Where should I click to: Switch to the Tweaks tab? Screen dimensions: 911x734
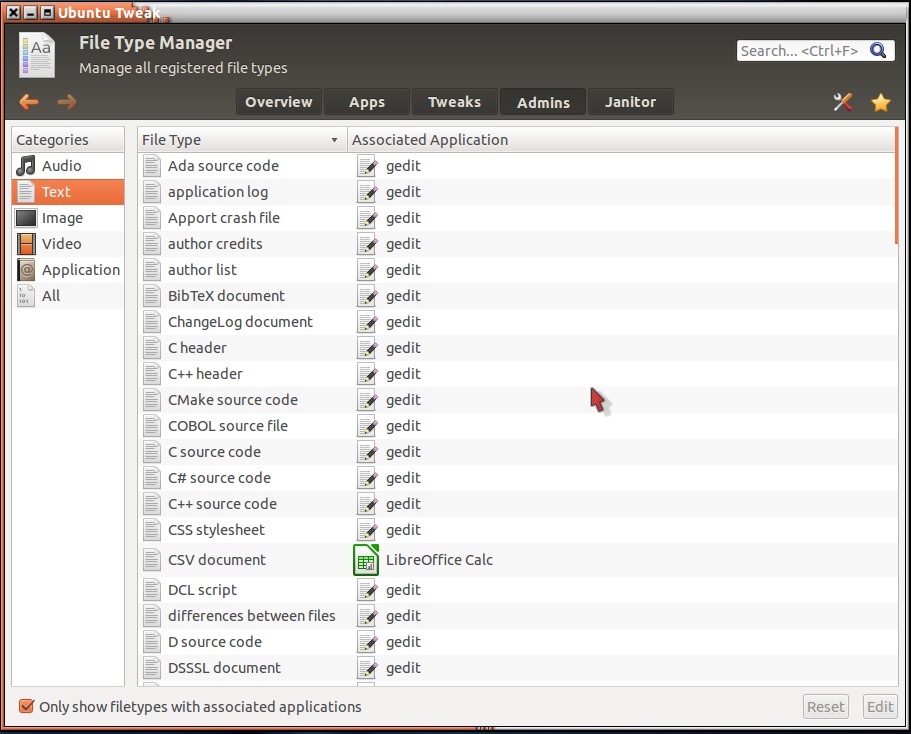454,102
